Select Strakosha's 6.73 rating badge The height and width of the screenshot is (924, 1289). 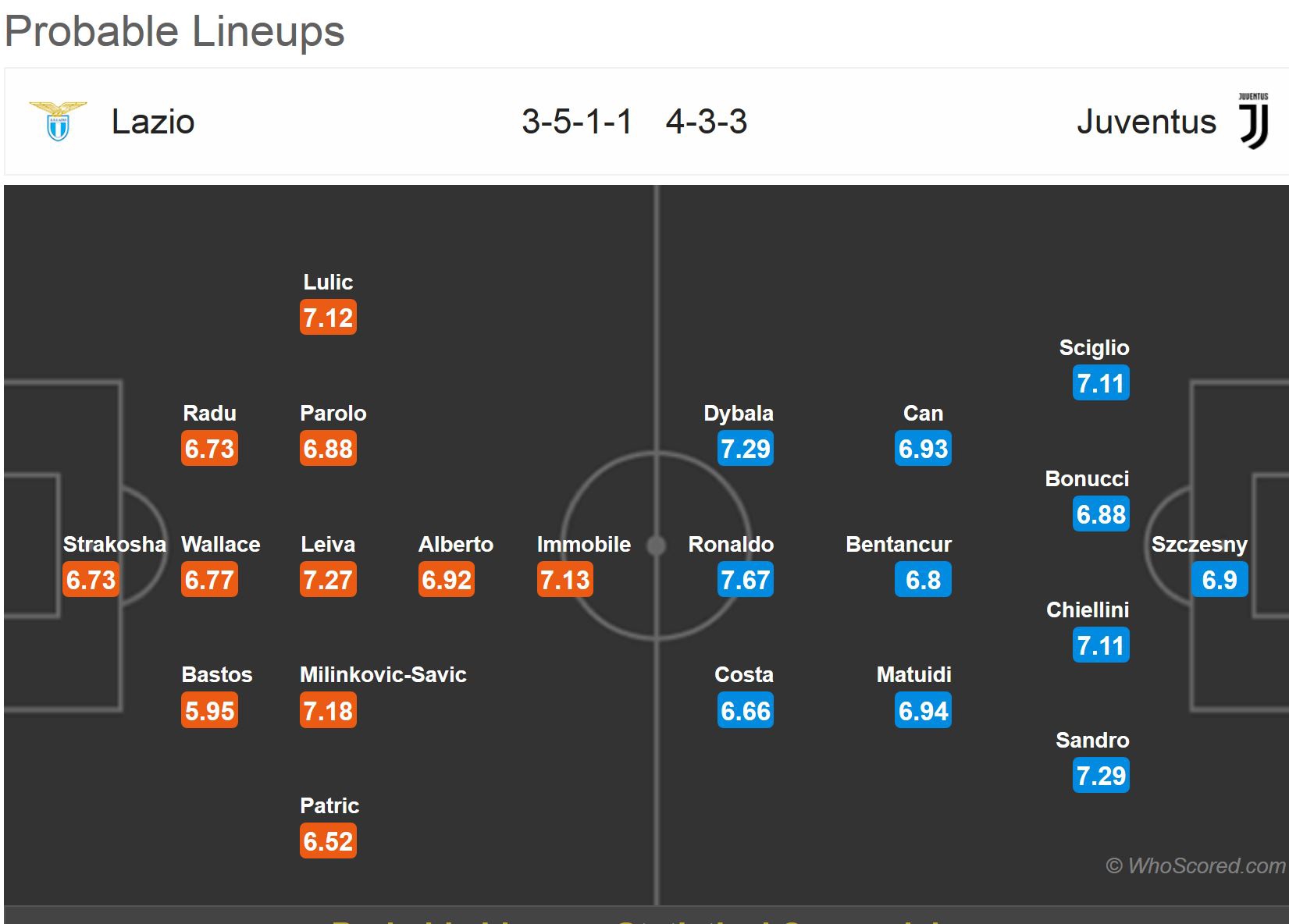pyautogui.click(x=91, y=580)
